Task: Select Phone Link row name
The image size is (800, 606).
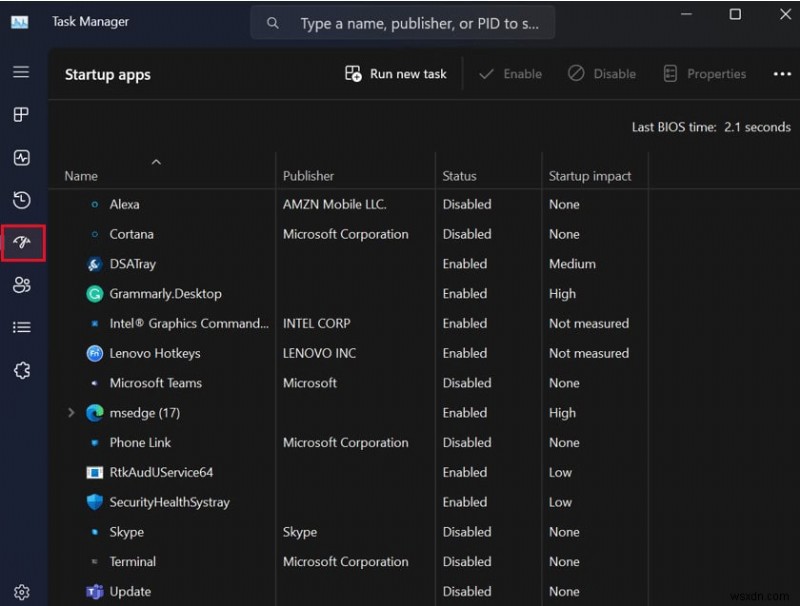Action: (x=140, y=443)
